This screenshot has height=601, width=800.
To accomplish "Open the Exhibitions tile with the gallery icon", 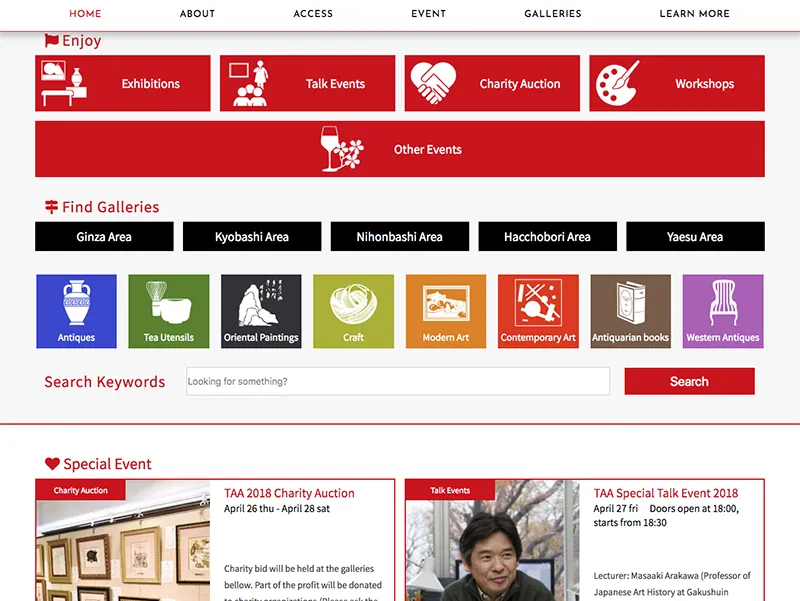I will [x=122, y=83].
